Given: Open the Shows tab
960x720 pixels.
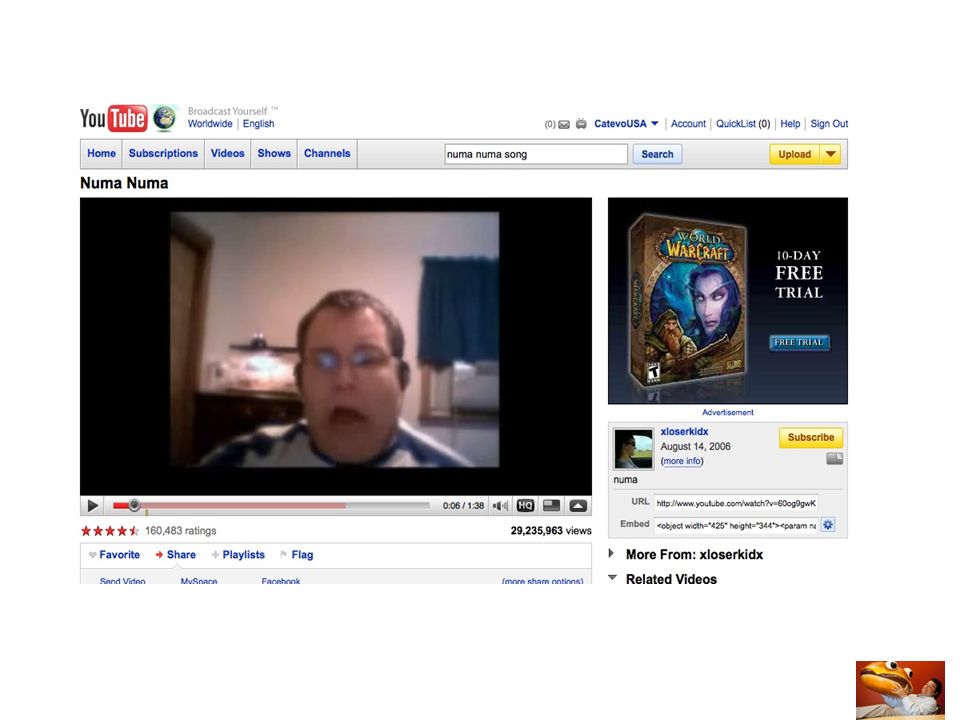Looking at the screenshot, I should [x=274, y=154].
